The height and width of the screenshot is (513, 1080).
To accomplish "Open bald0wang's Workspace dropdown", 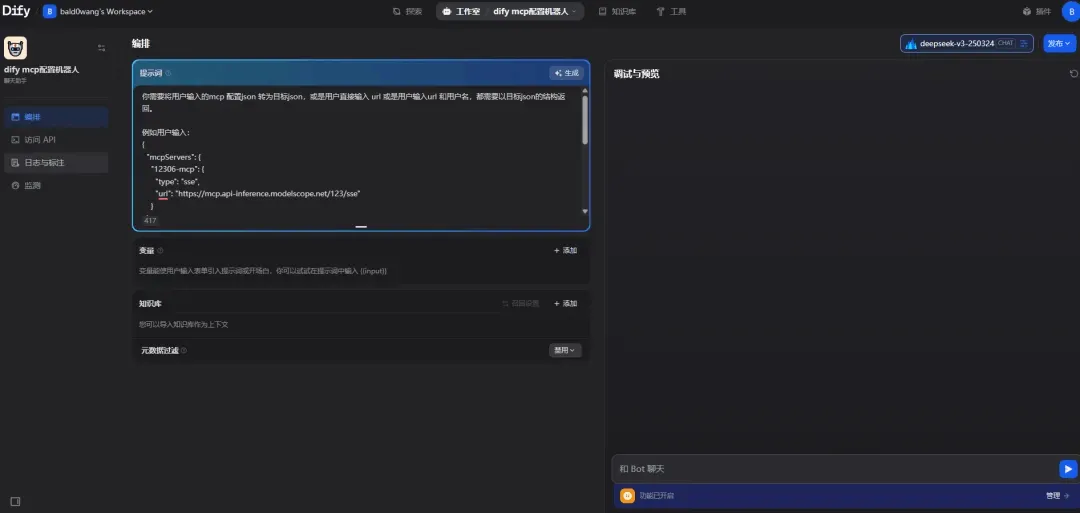I will point(98,12).
